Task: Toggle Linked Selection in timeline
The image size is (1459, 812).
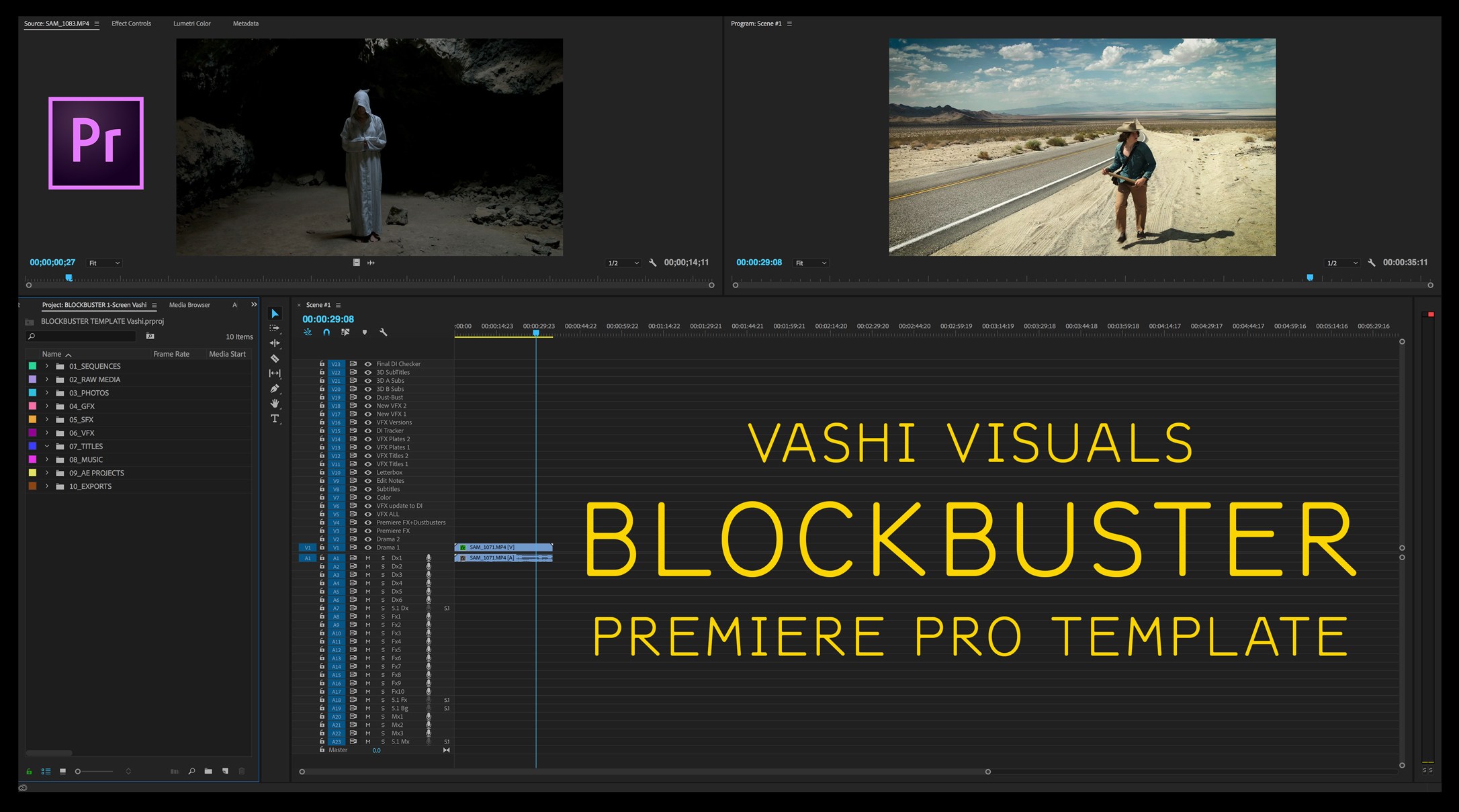Action: pos(345,332)
